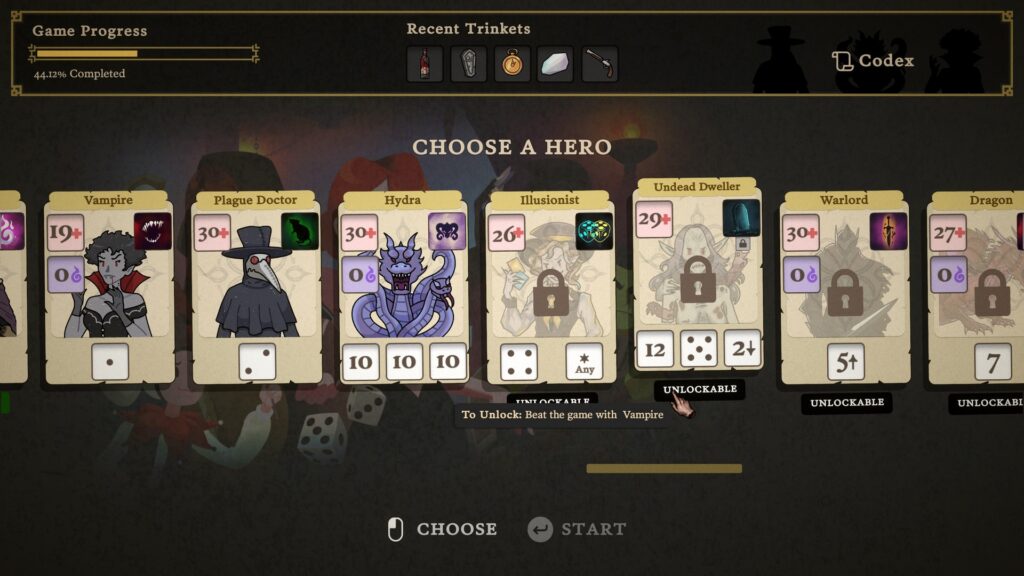This screenshot has width=1024, height=576.
Task: Click the lock on Warlord card
Action: 845,293
